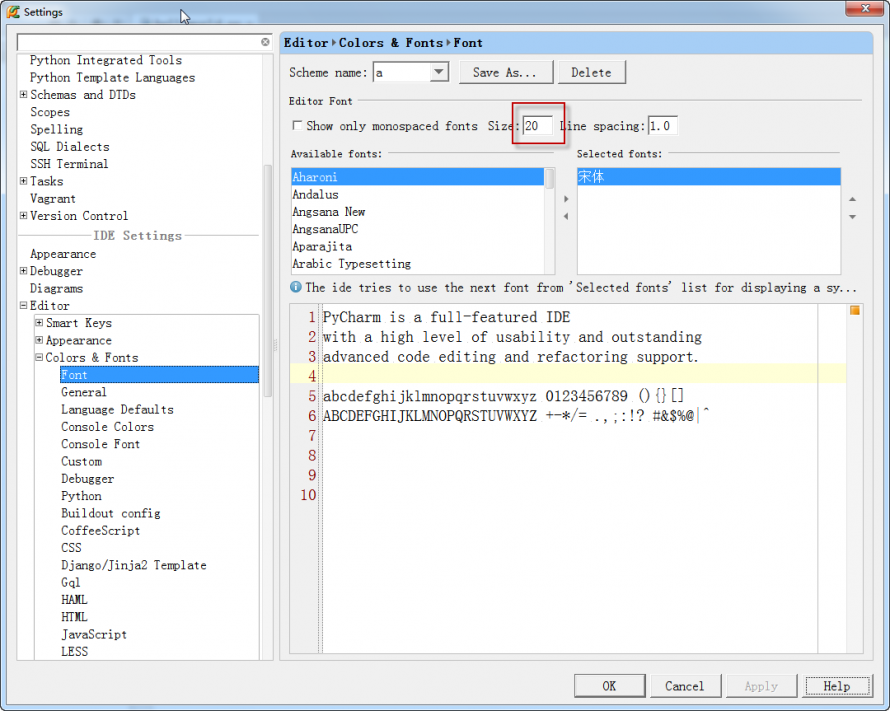Focus the settings search box
Image resolution: width=890 pixels, height=711 pixels.
pyautogui.click(x=139, y=42)
